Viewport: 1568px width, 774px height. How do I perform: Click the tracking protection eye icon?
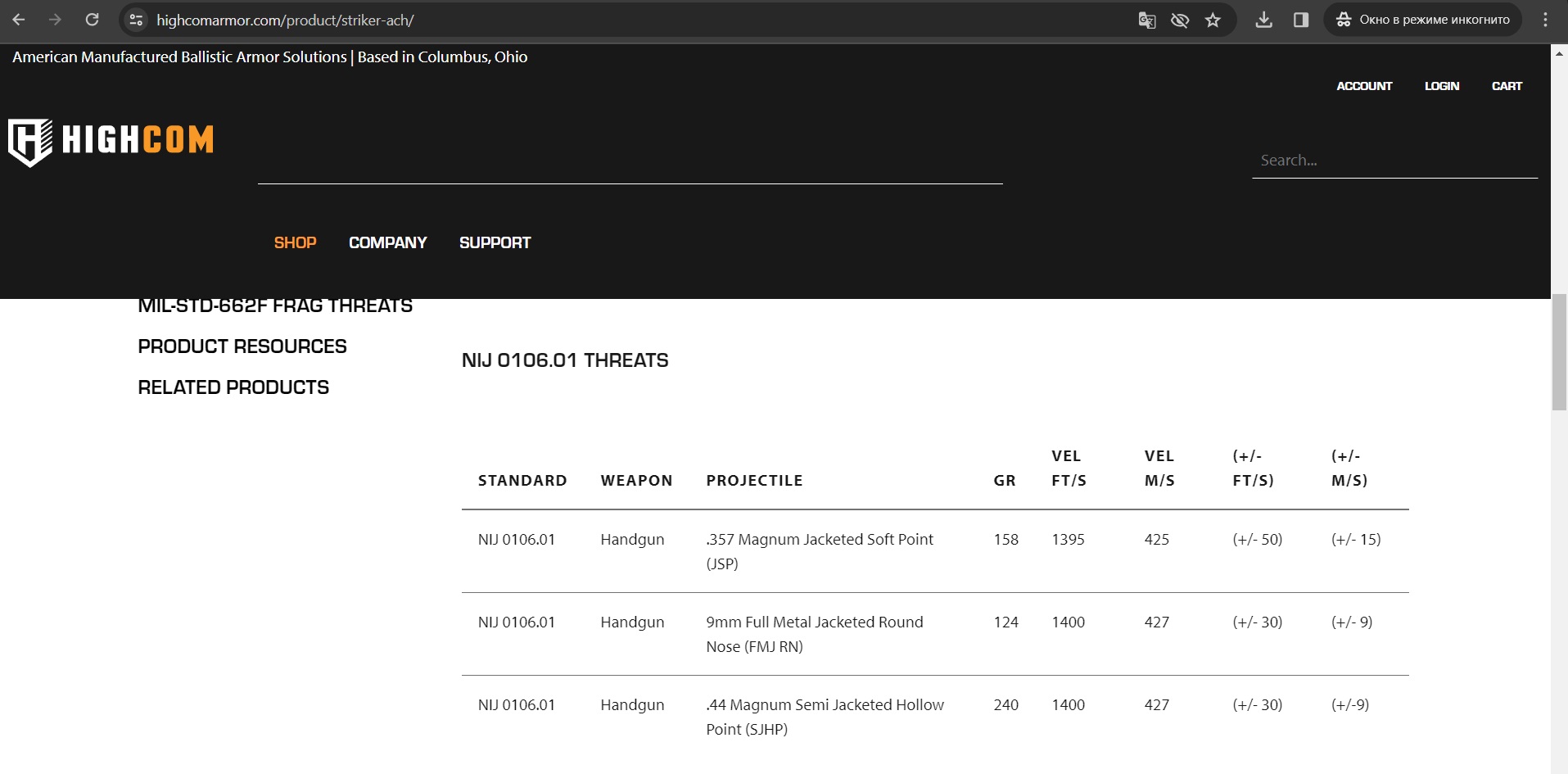[x=1179, y=20]
